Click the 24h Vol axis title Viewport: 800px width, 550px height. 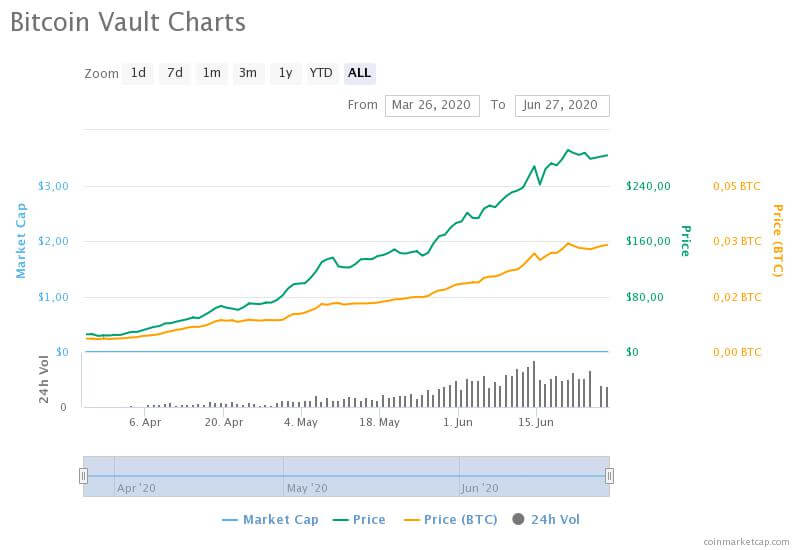[44, 379]
